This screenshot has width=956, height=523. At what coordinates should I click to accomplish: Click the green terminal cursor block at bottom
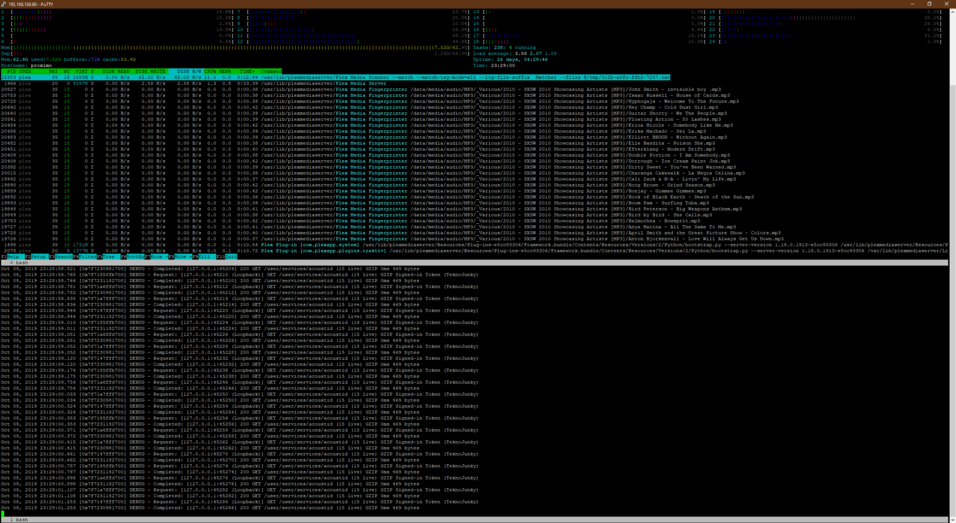click(x=3, y=514)
